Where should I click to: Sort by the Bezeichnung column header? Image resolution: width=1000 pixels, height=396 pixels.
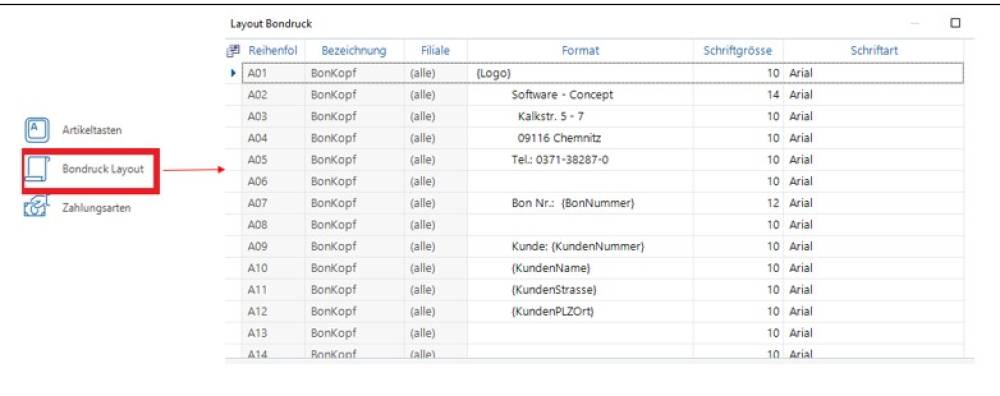point(354,50)
